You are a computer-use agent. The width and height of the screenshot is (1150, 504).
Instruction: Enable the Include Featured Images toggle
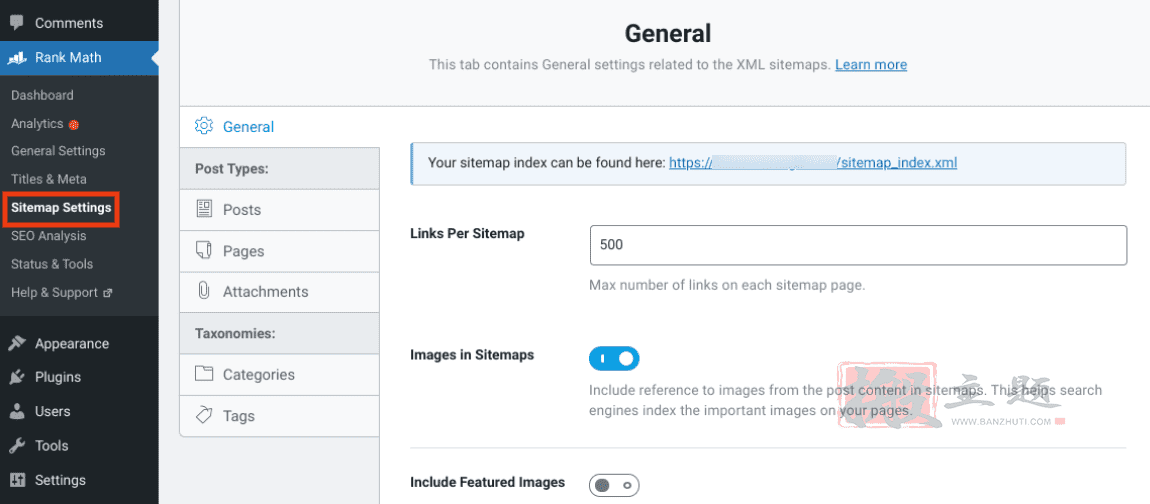pos(614,485)
